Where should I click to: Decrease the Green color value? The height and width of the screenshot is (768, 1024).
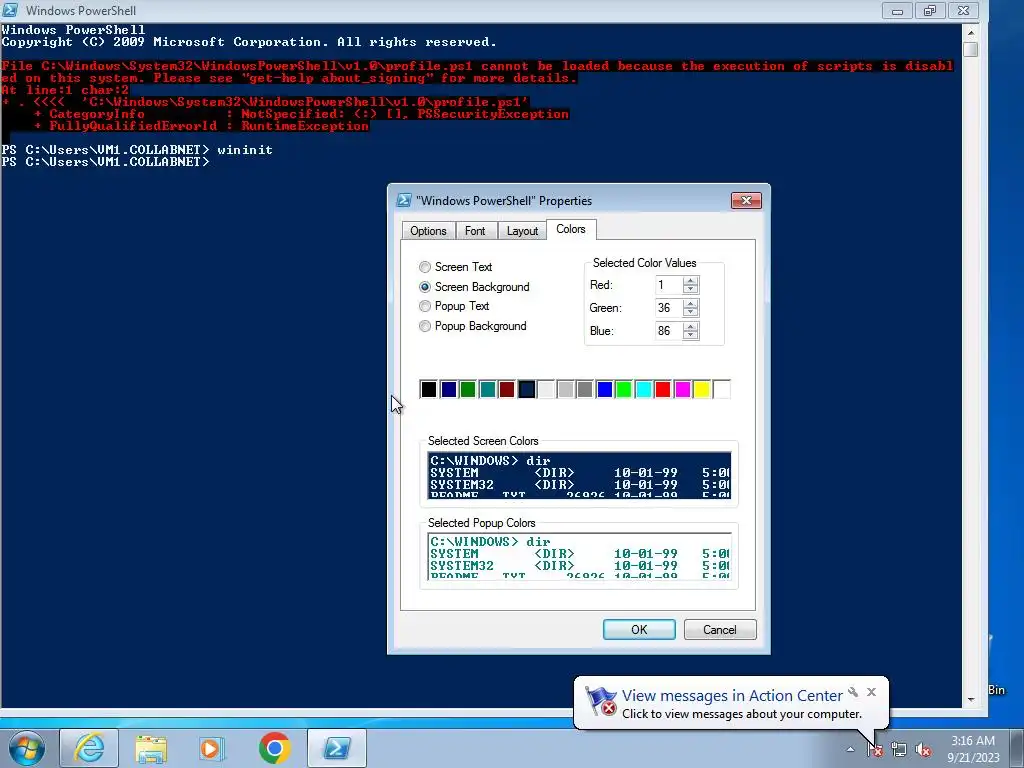(x=690, y=312)
